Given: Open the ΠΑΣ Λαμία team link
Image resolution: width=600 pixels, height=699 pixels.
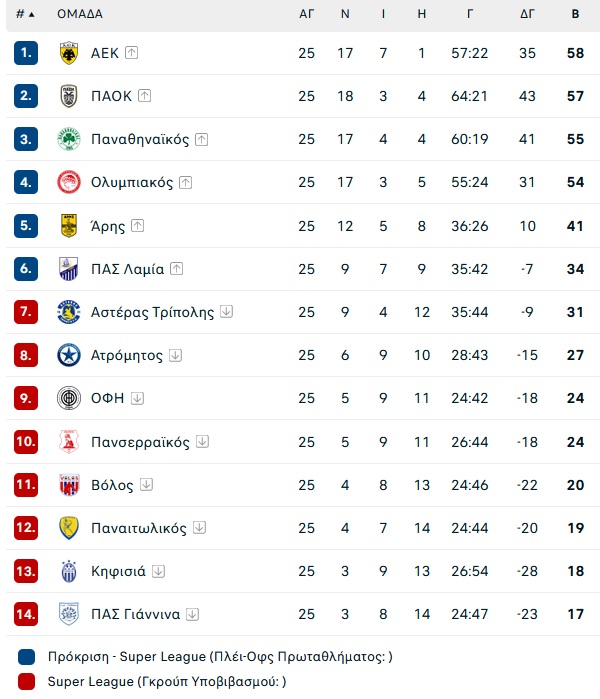Looking at the screenshot, I should pyautogui.click(x=127, y=269).
